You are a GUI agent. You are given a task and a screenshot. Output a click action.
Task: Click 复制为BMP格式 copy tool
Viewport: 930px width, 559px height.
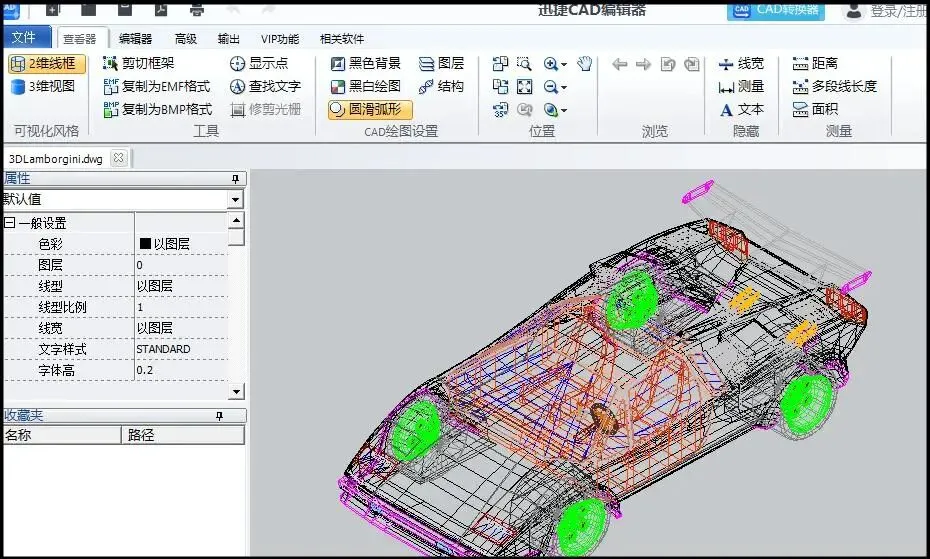(x=157, y=109)
